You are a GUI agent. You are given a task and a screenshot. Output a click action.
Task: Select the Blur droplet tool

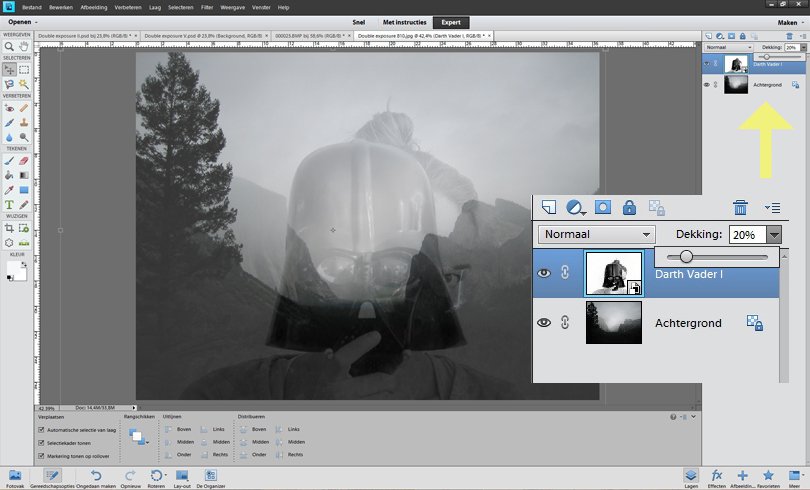tap(9, 137)
